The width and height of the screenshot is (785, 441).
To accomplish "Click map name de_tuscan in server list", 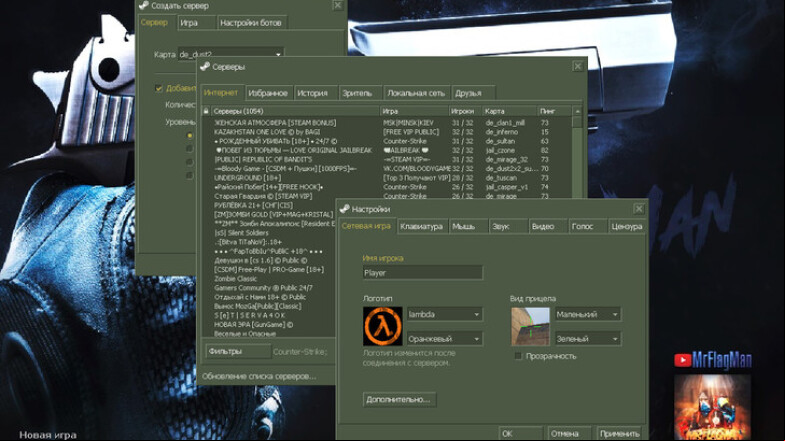I will tap(501, 178).
